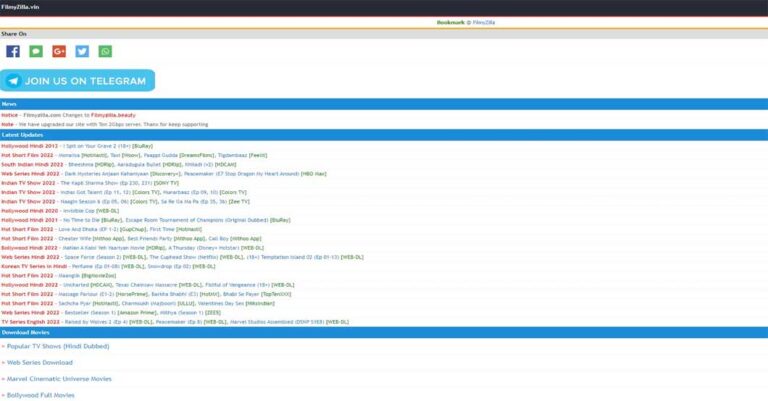Open Aaradugula Bullet HDRip link

click(x=139, y=165)
